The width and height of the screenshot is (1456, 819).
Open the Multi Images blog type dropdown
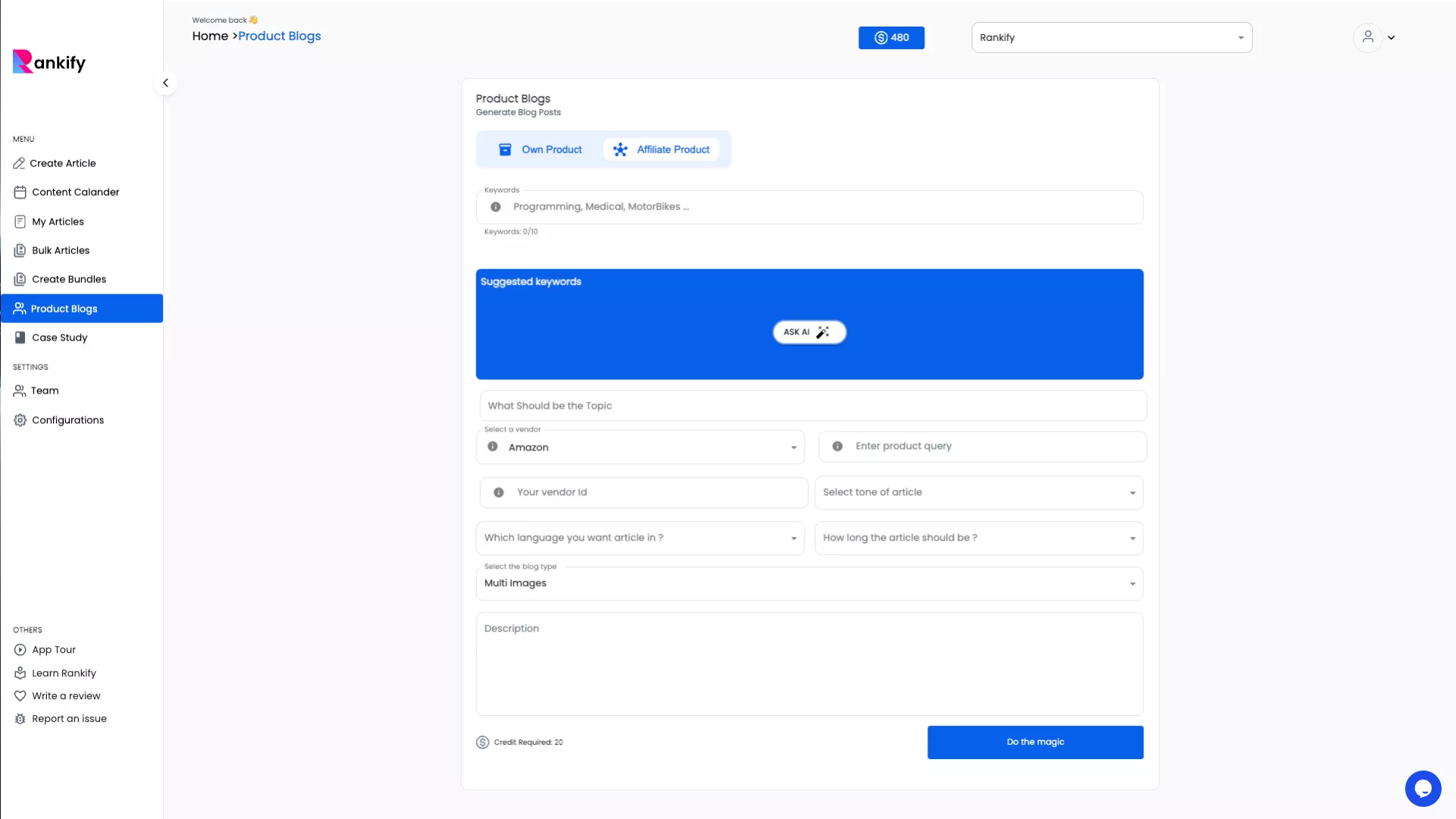pyautogui.click(x=809, y=583)
